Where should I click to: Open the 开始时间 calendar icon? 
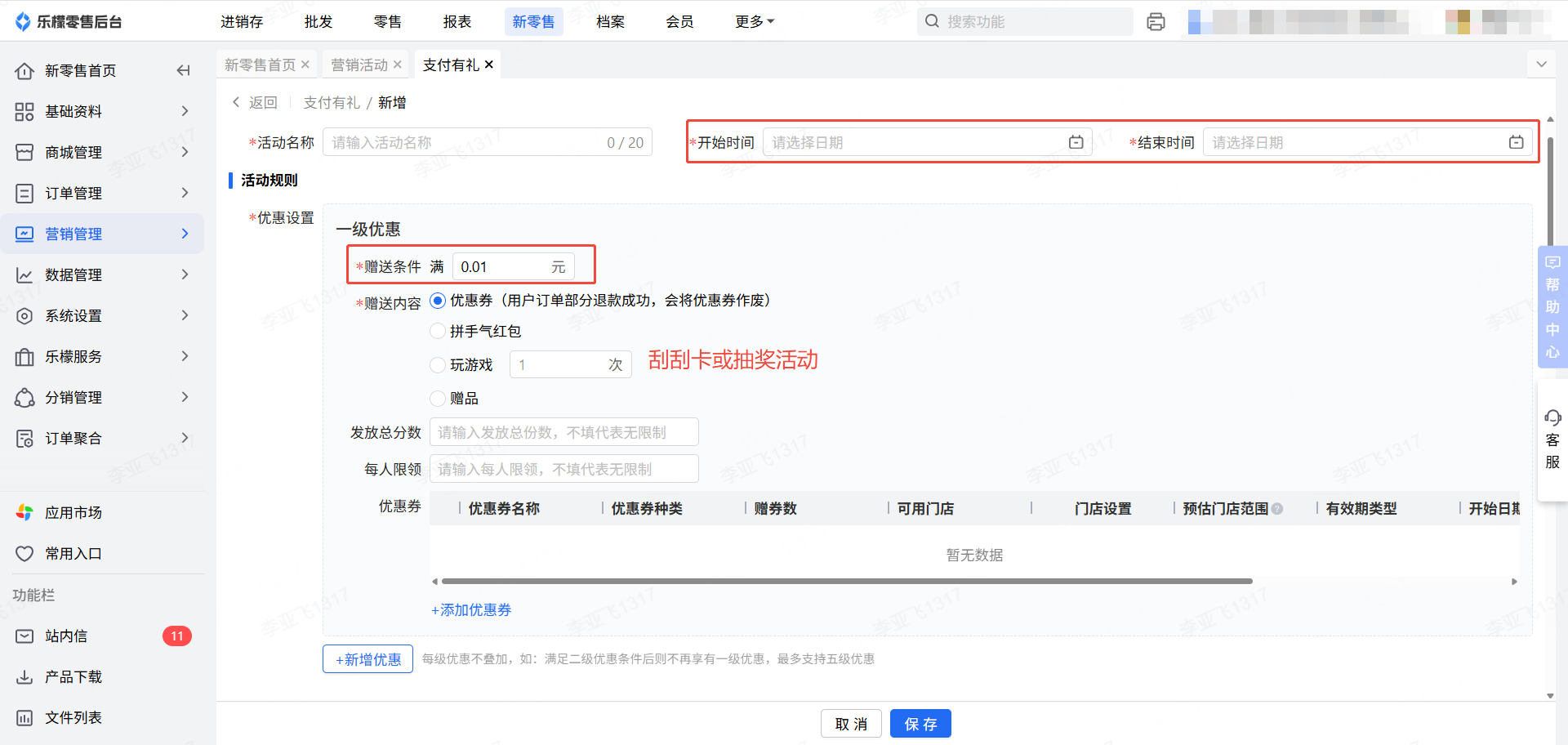coord(1076,142)
